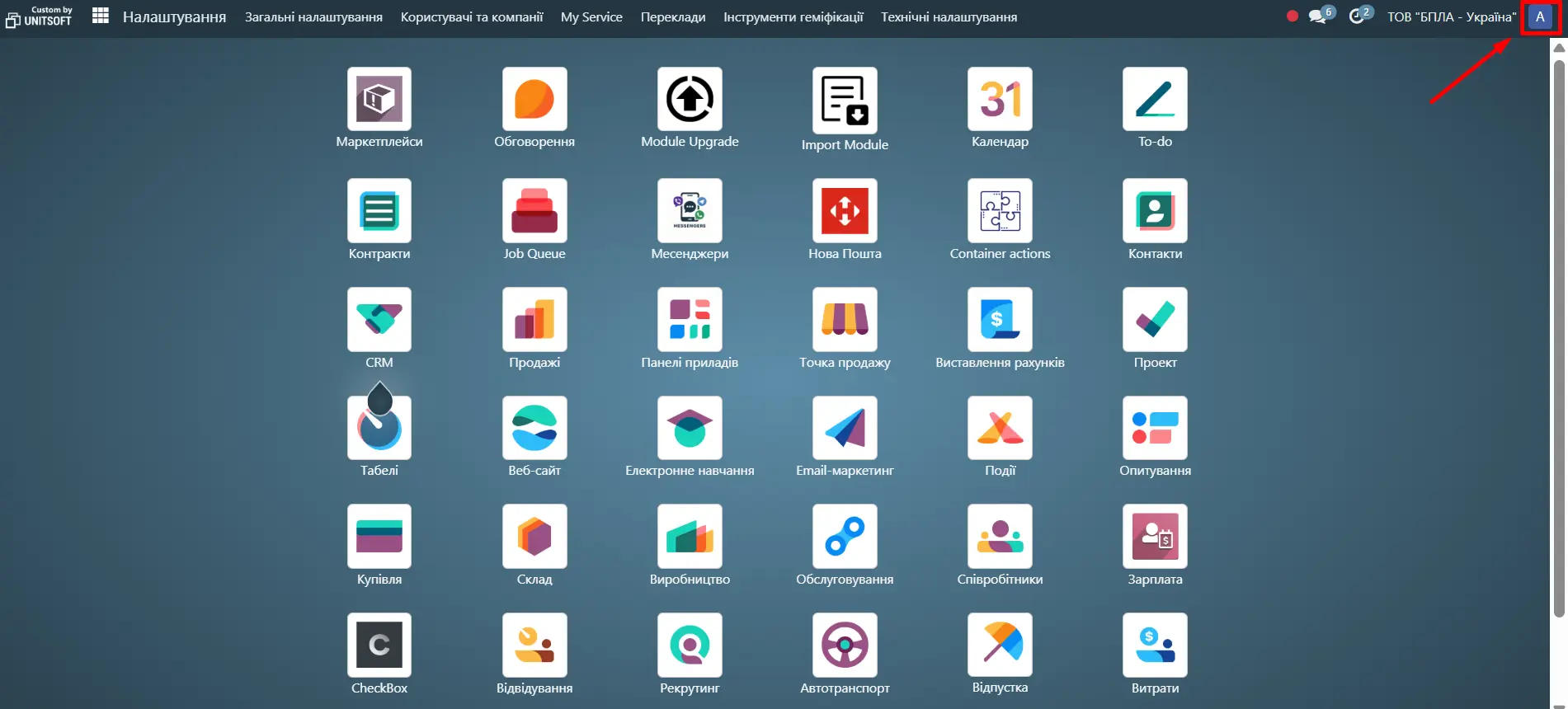Open Користувачі та компанії menu
Screen dimensions: 1568x709
(x=472, y=16)
